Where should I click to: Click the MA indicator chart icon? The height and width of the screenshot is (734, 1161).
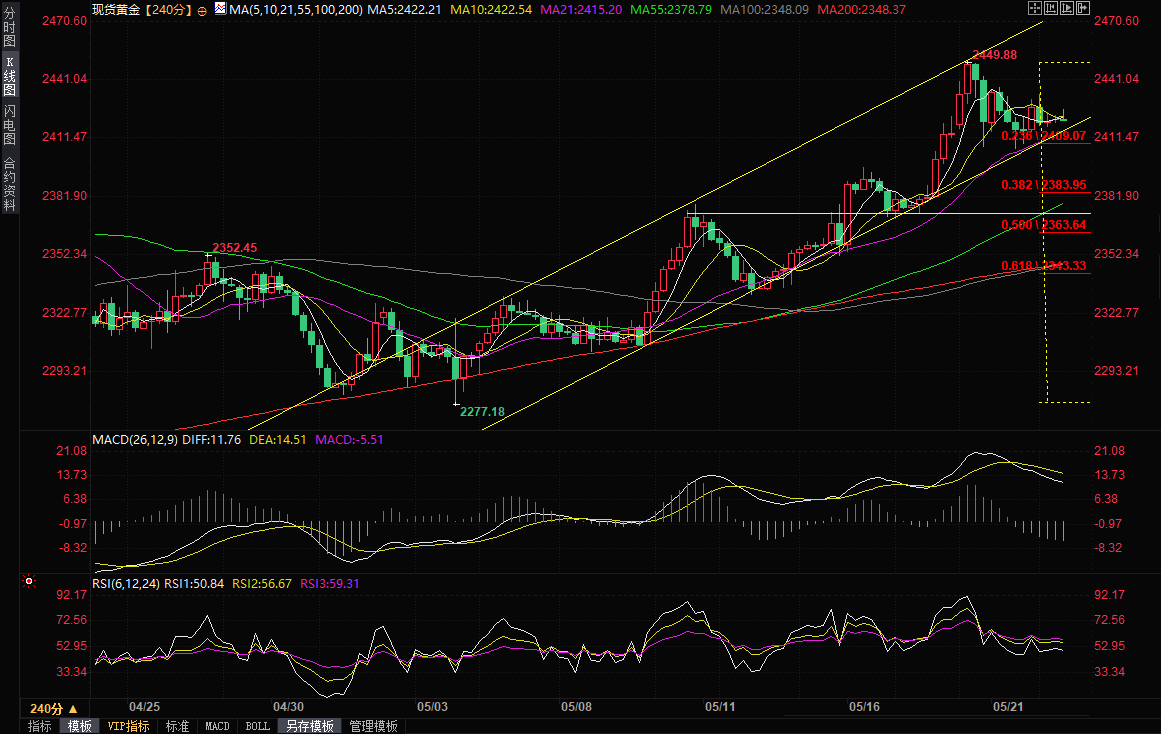click(219, 9)
